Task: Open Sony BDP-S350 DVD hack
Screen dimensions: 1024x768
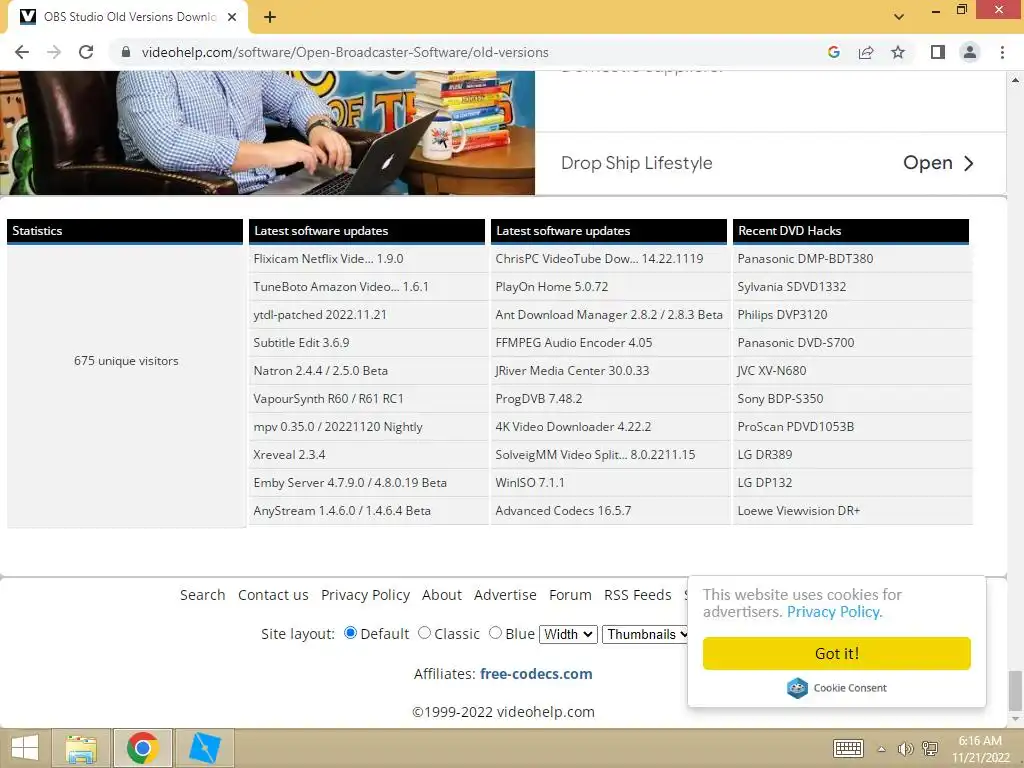Action: click(x=780, y=399)
